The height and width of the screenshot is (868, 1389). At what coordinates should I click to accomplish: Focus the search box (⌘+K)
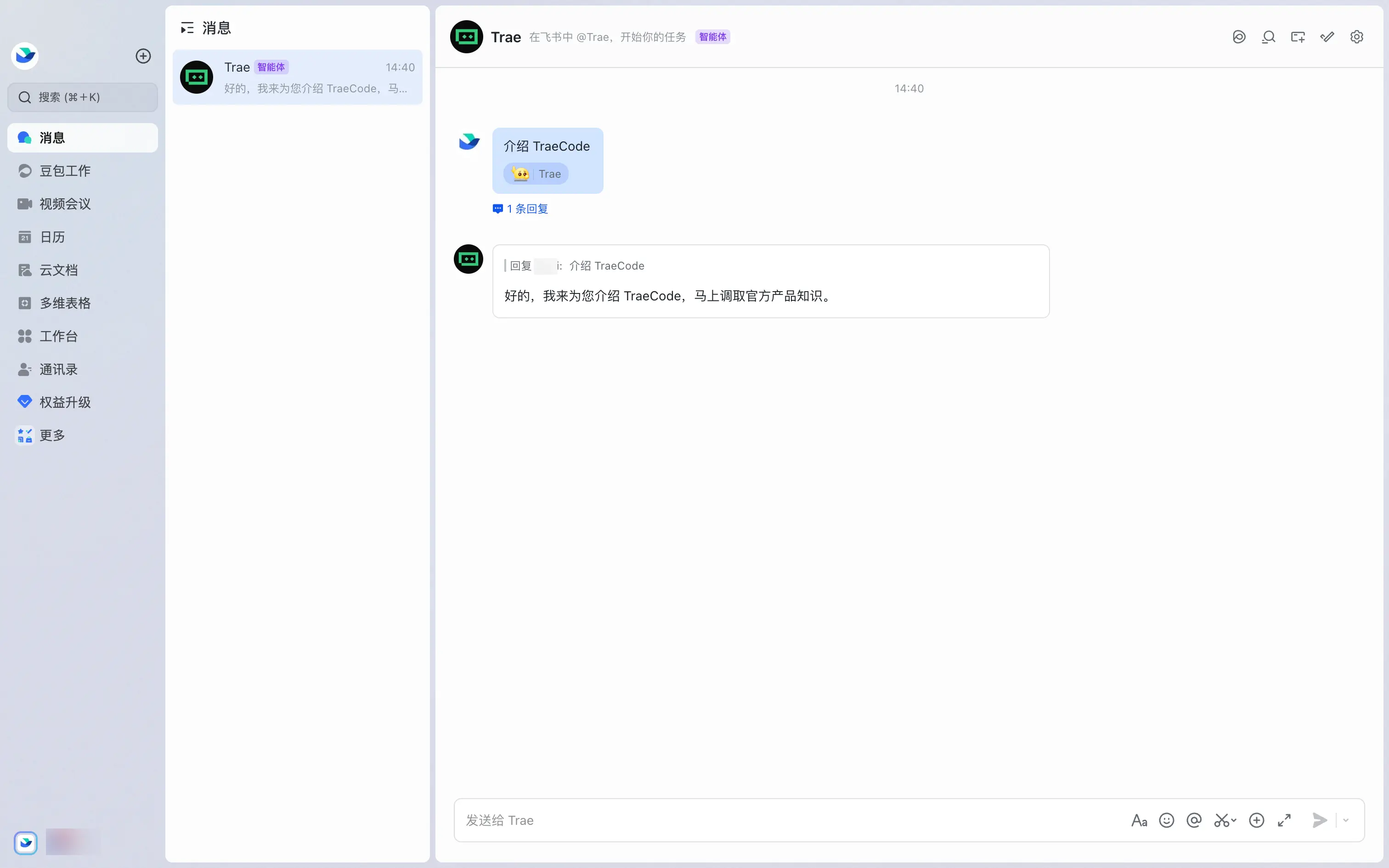point(83,97)
